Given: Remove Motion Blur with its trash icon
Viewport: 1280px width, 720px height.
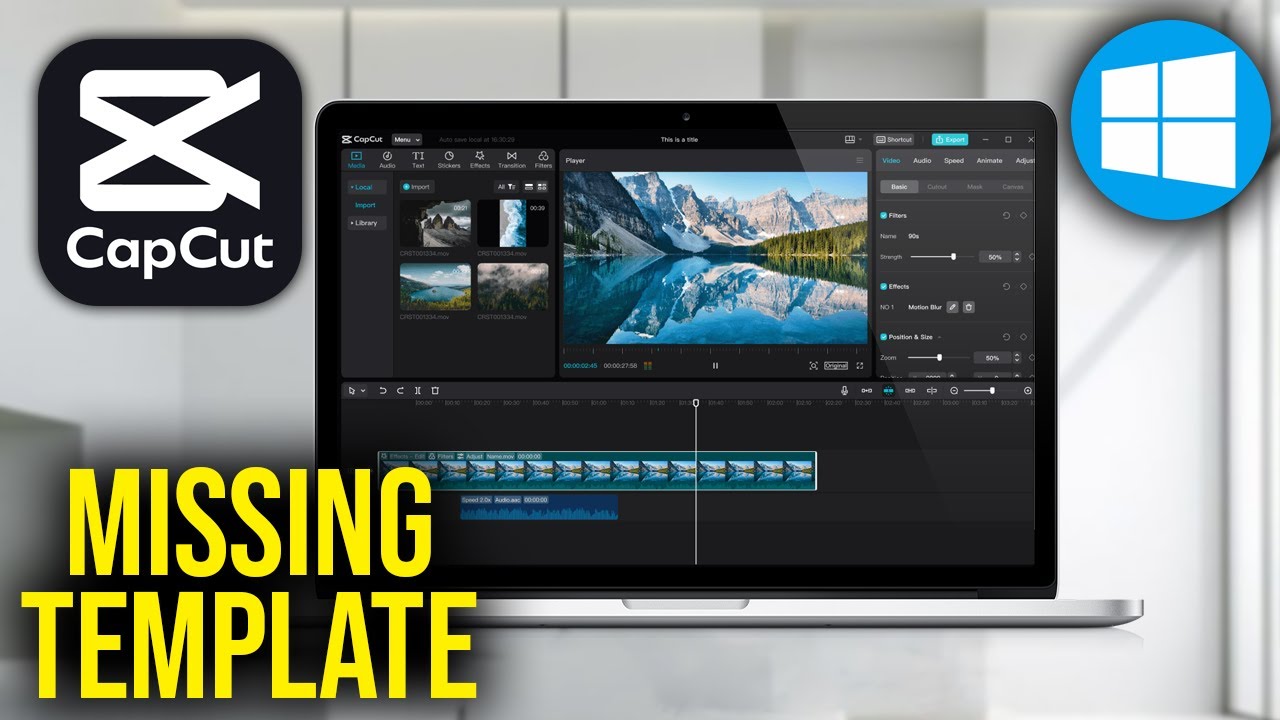Looking at the screenshot, I should [x=968, y=307].
